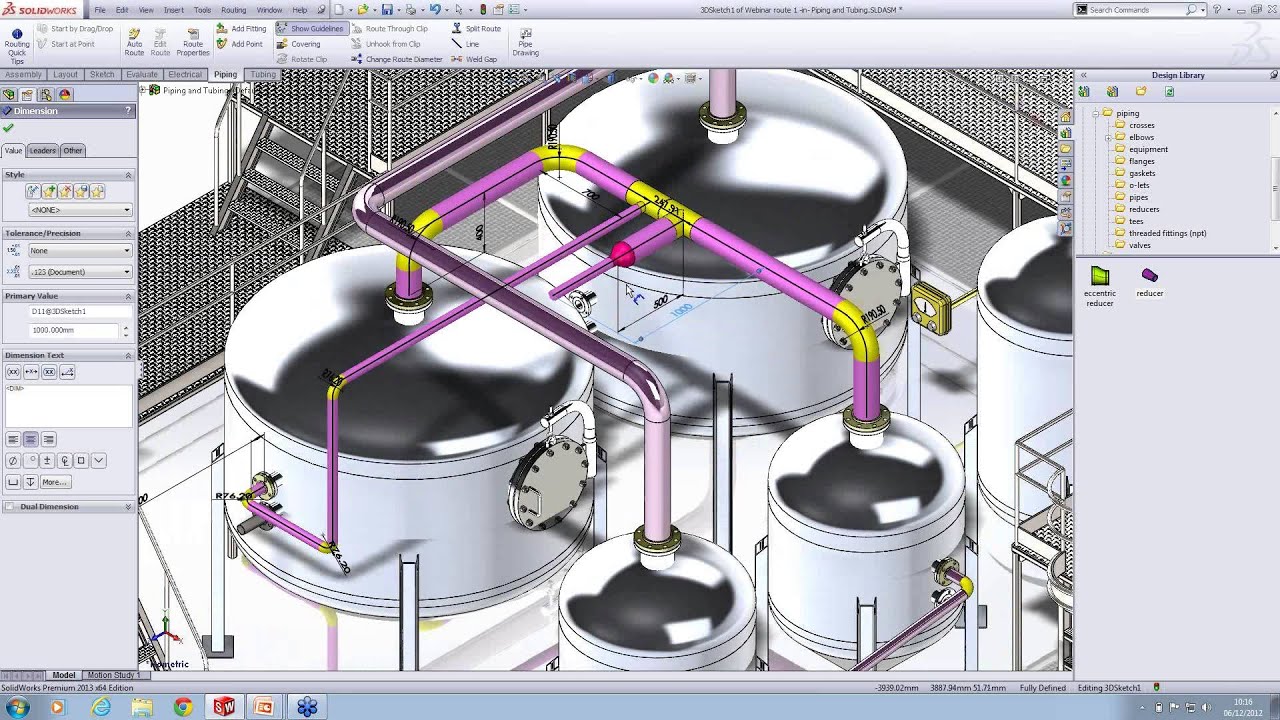Switch to the Motion Study 1 tab
Viewport: 1280px width, 720px height.
tap(112, 675)
